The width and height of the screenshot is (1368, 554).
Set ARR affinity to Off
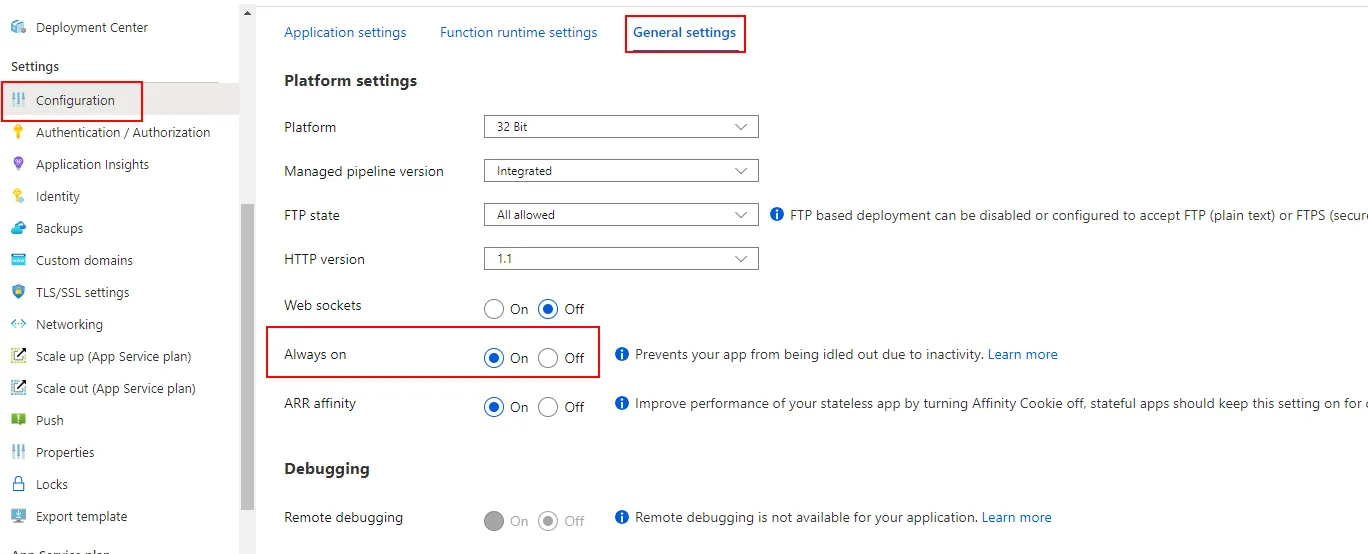coord(548,407)
